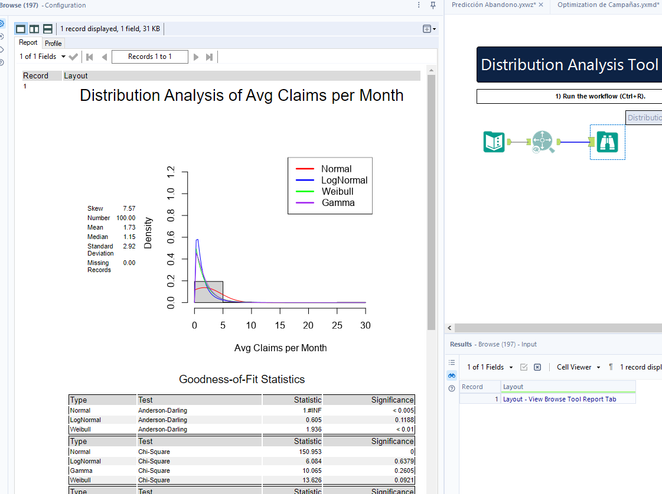Viewport: 662px width, 494px height.
Task: Switch to single-pane layout view
Action: (x=21, y=30)
